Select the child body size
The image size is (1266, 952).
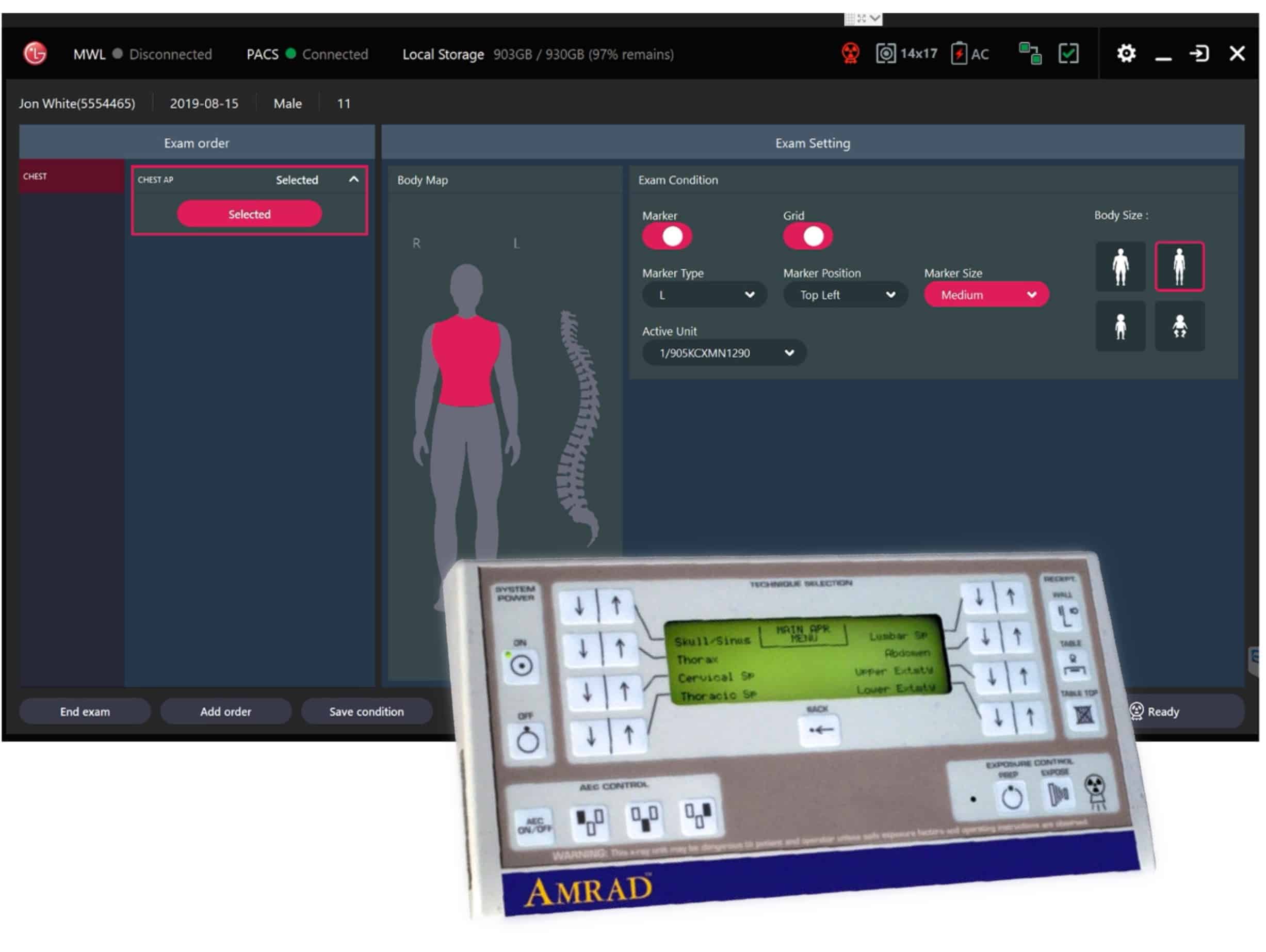[1121, 326]
